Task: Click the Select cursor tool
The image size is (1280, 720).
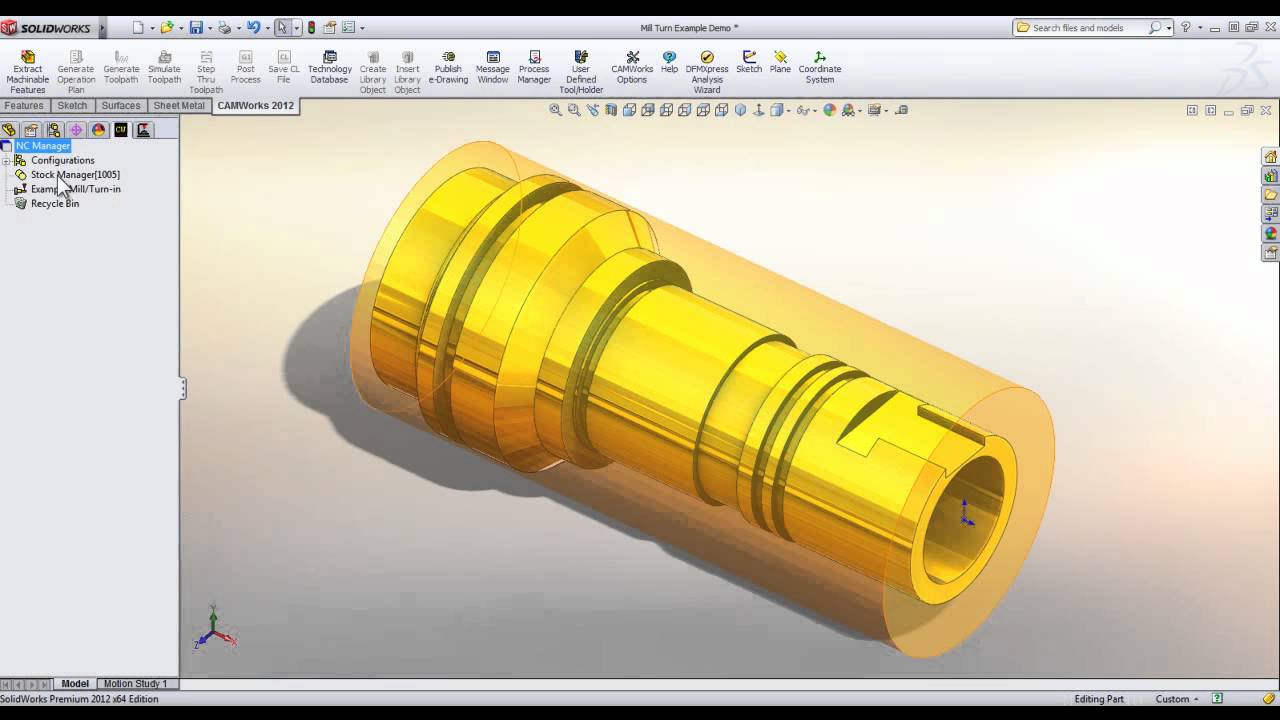Action: [x=283, y=28]
